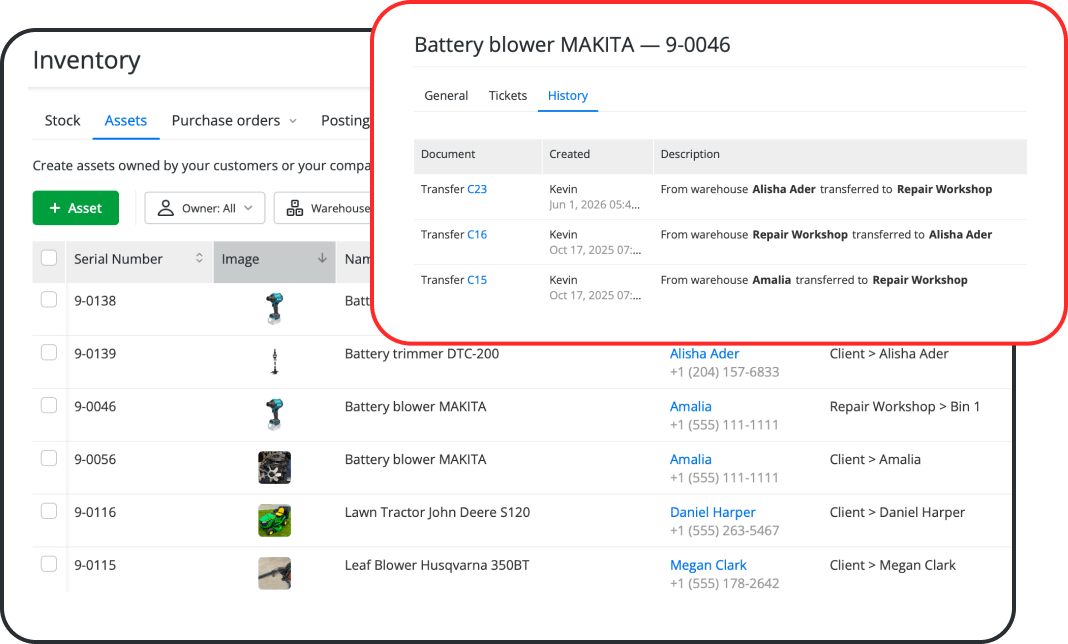Open Daniel Harper owner link

point(712,512)
